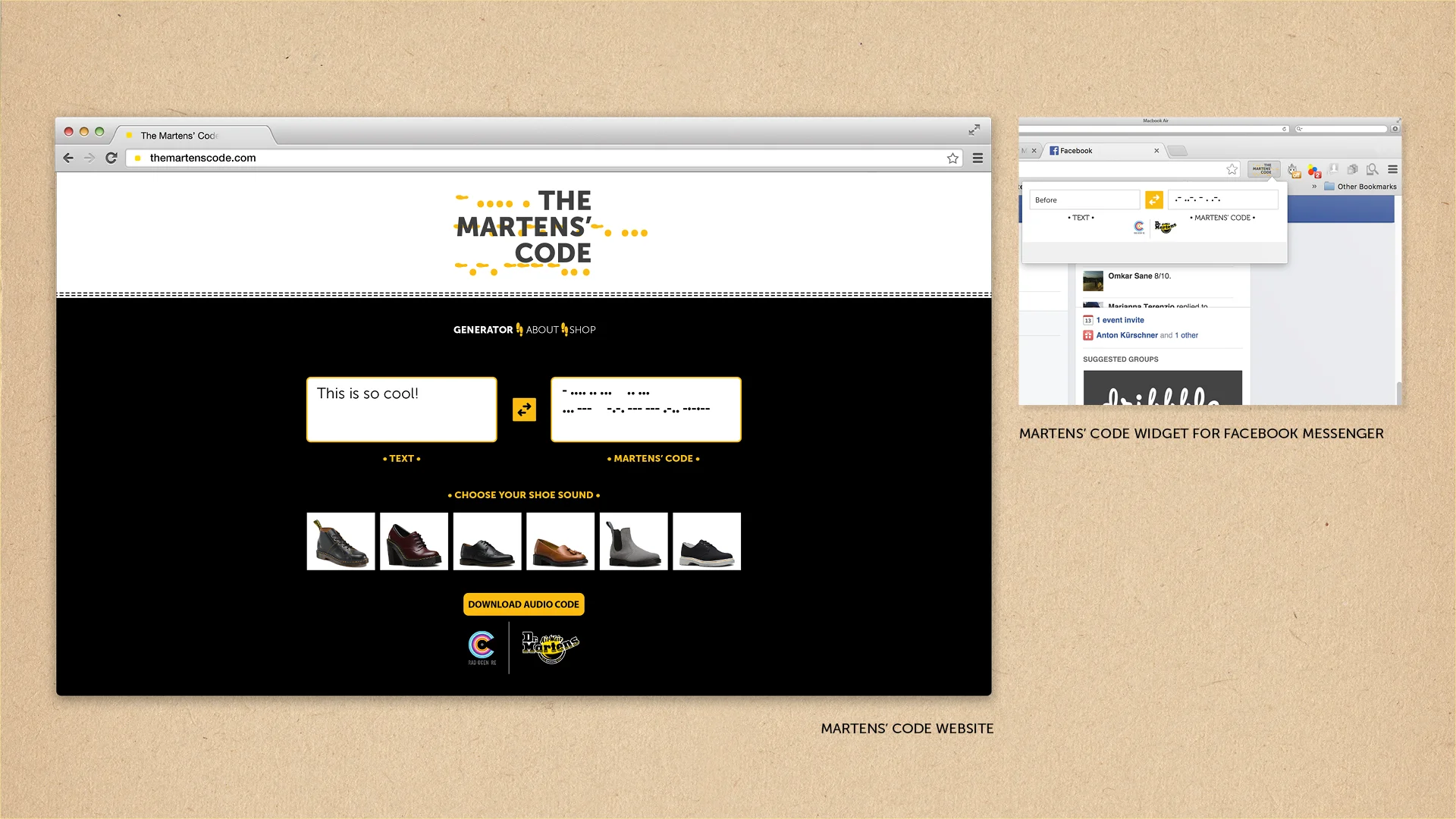Click The Martens' Code header logo
1456x819 pixels.
tap(551, 232)
